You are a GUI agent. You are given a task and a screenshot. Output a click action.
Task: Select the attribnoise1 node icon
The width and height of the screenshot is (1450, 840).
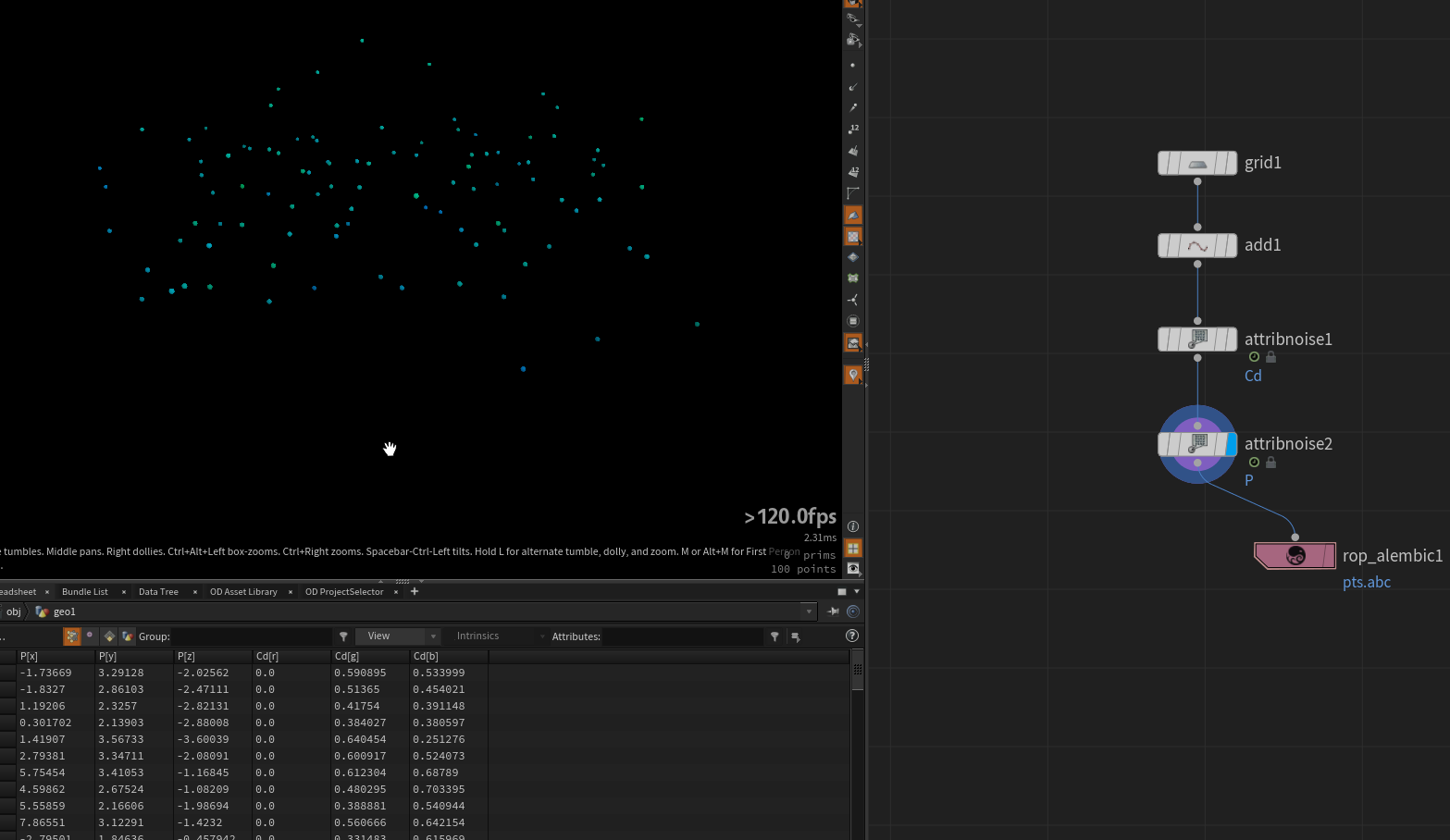[1197, 340]
